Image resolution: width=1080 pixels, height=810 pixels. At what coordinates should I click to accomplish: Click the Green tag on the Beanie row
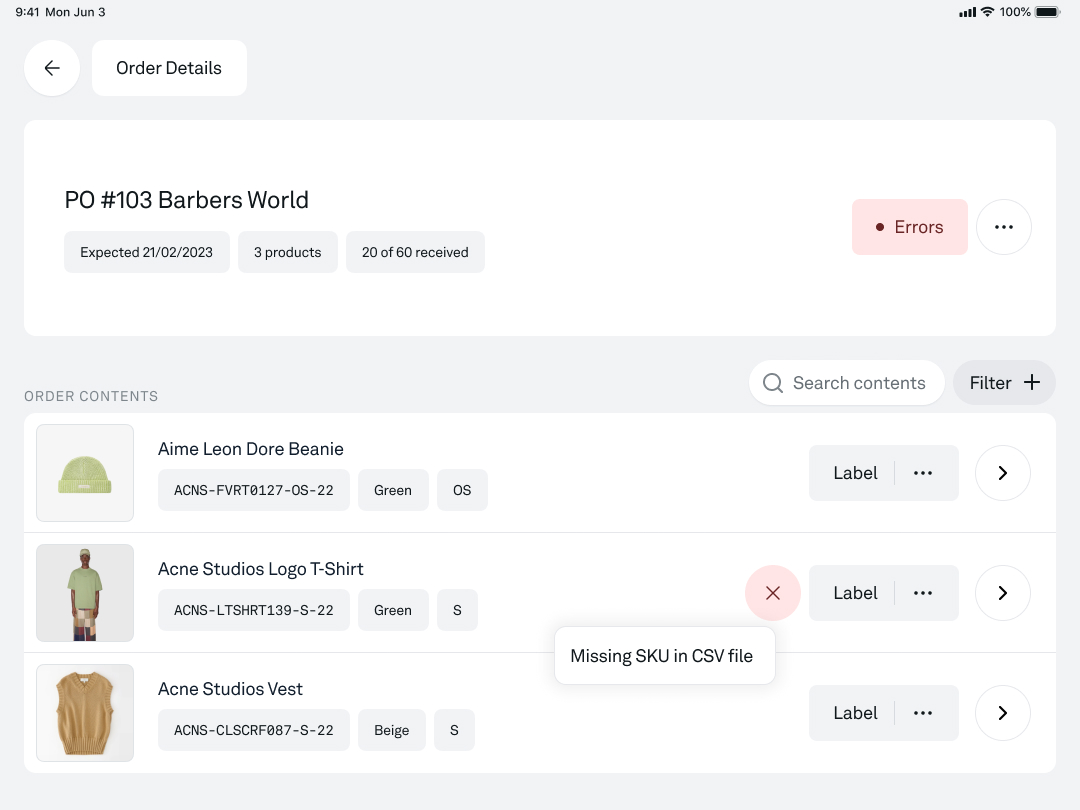pyautogui.click(x=393, y=490)
